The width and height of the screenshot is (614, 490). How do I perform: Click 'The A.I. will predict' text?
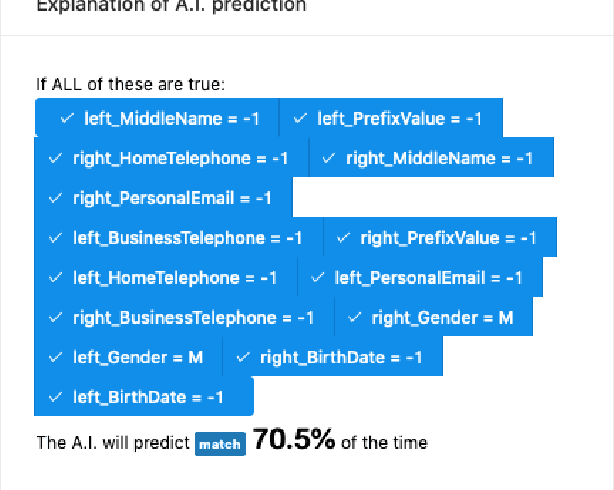113,443
